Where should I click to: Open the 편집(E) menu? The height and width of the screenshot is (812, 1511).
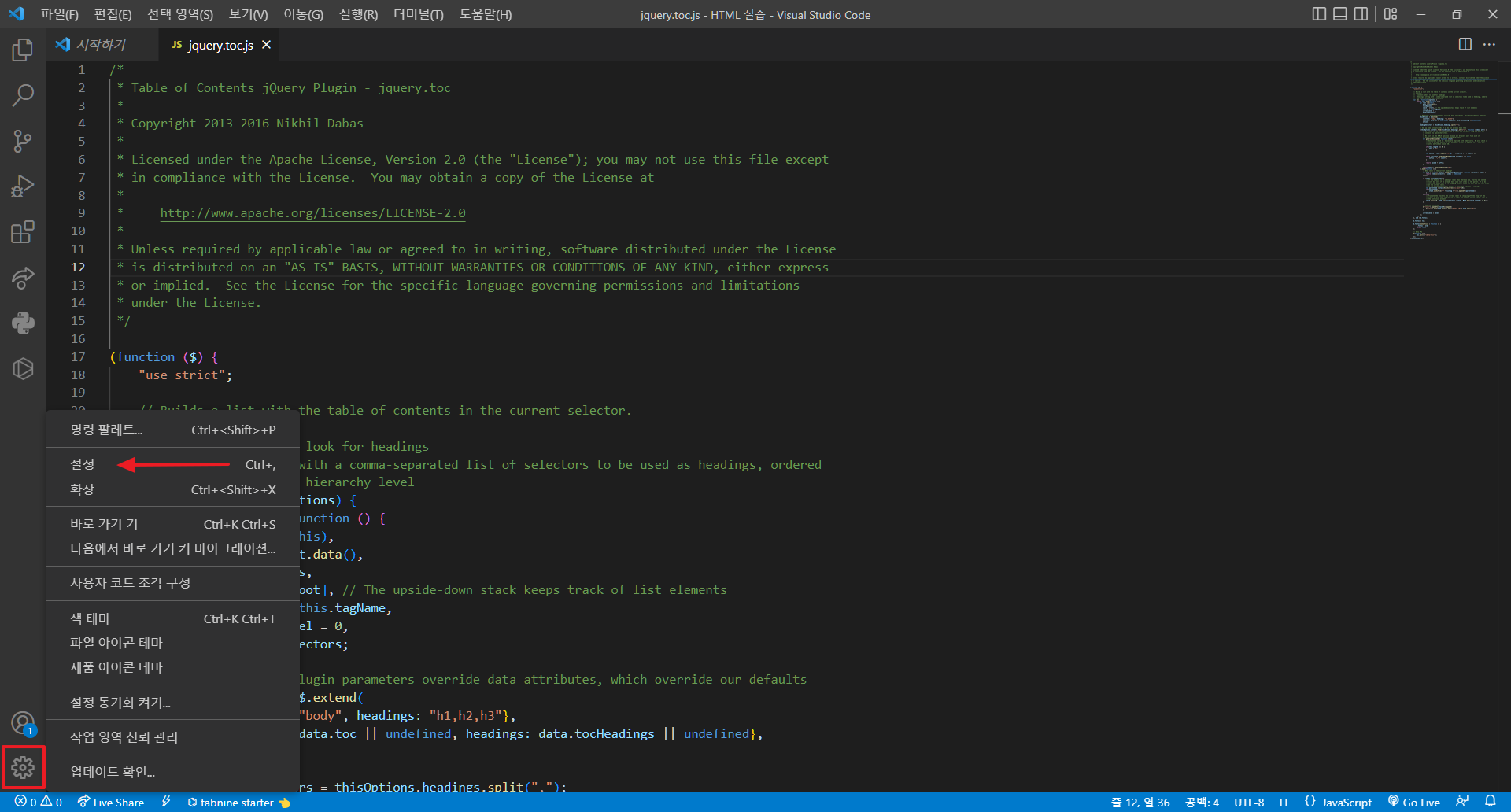[113, 14]
